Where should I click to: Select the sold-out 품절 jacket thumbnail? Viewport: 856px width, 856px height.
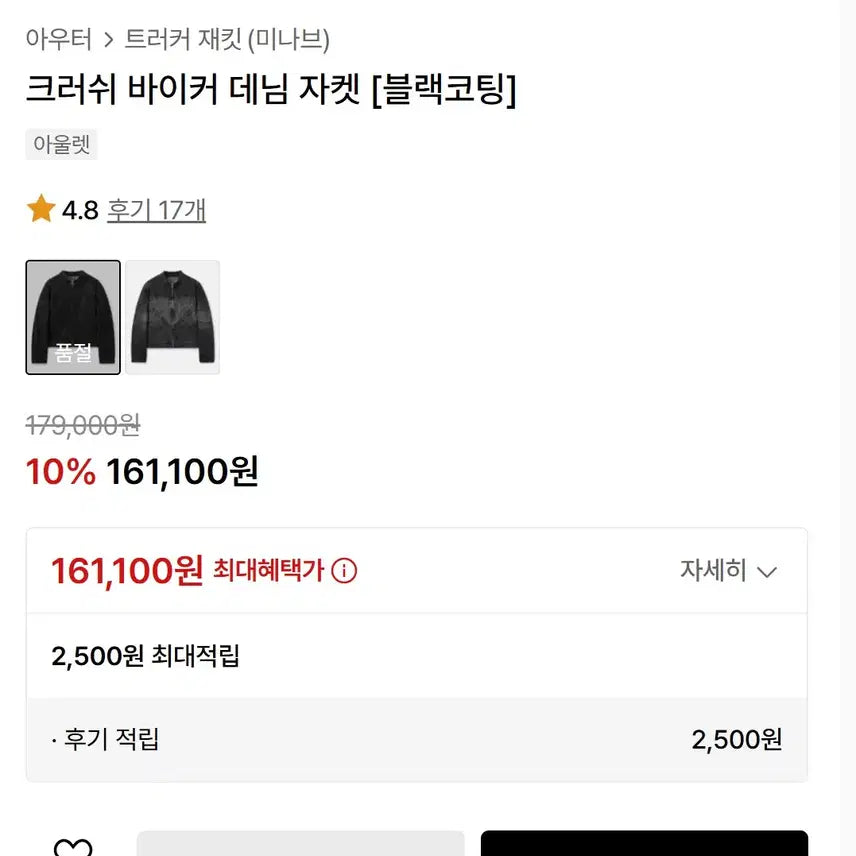(73, 317)
